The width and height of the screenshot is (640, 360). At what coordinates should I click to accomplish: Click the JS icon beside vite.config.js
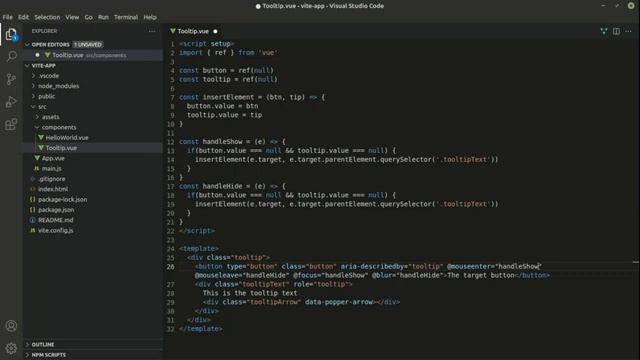click(x=33, y=230)
